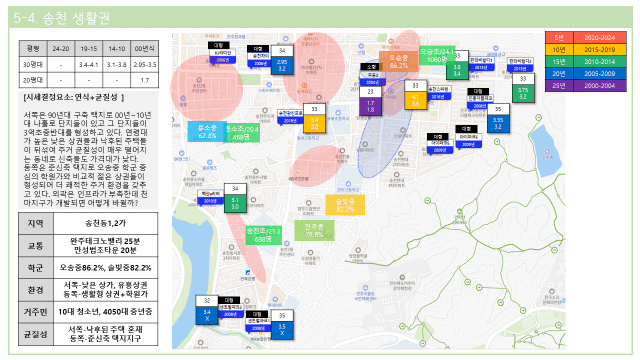Screen dimensions: 640x360
Task: Click the blue price box showing 3.5 and X
Action: coord(282,329)
